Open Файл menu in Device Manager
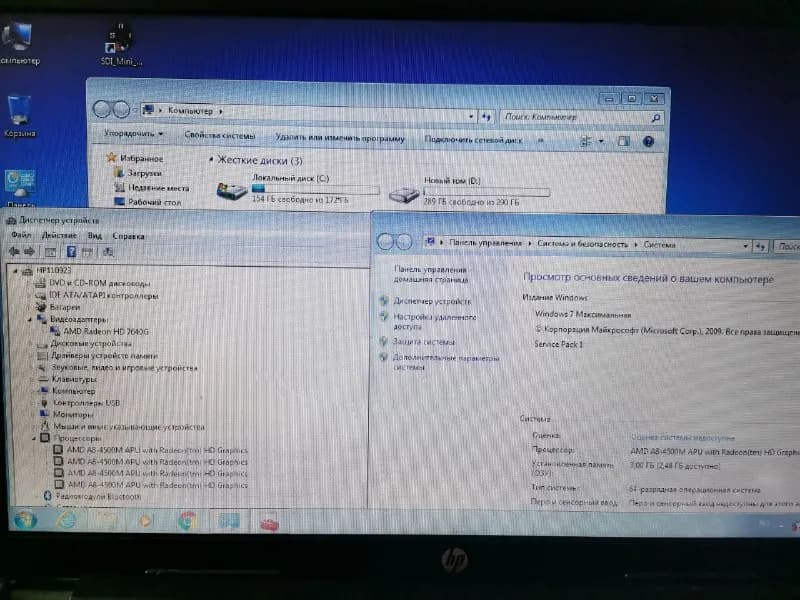800x600 pixels. [x=21, y=235]
